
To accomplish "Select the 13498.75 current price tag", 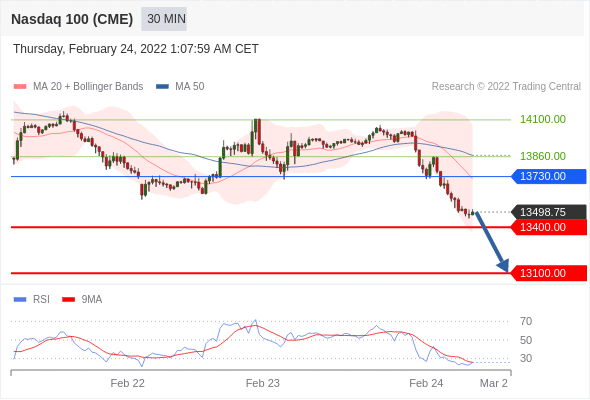I will click(x=549, y=212).
